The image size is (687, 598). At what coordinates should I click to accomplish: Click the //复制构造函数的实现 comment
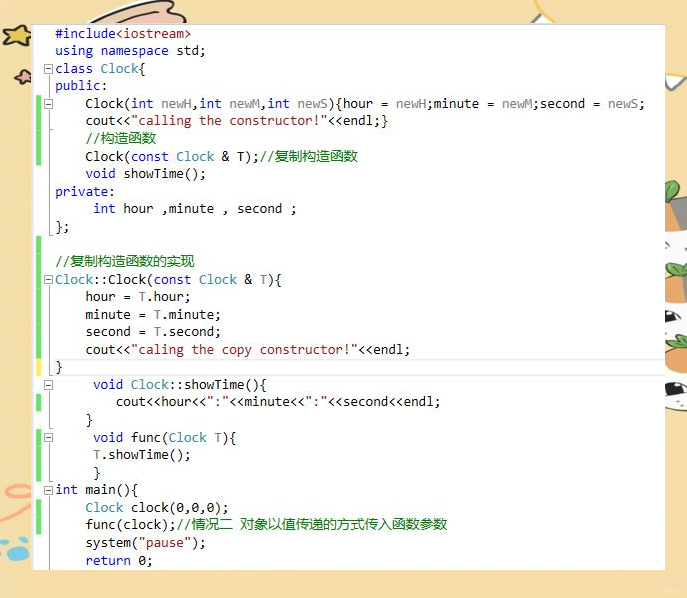(124, 262)
